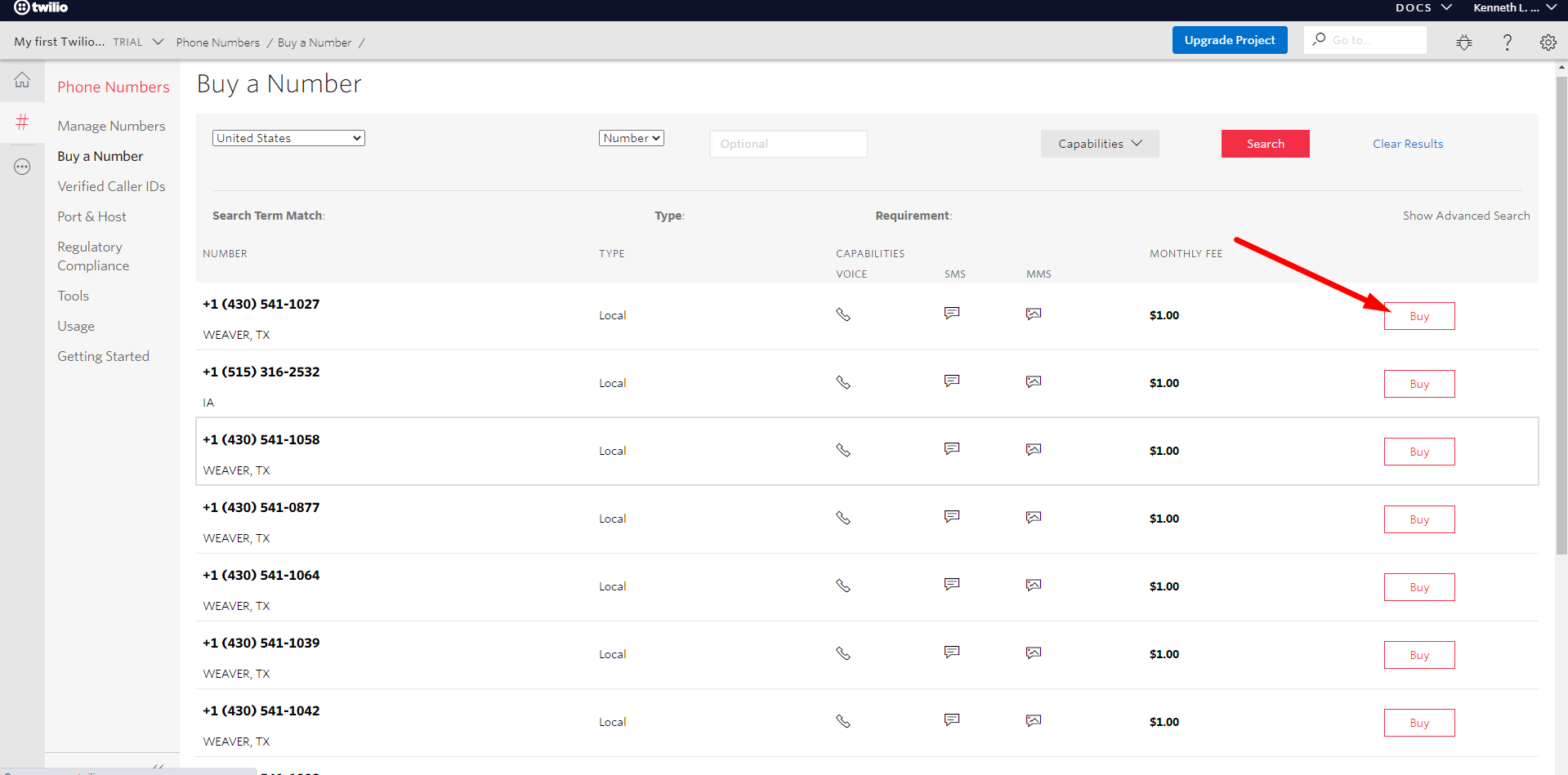This screenshot has width=1568, height=775.
Task: Click MMS icon for +1 (430) 541-1058
Action: pos(1034,450)
